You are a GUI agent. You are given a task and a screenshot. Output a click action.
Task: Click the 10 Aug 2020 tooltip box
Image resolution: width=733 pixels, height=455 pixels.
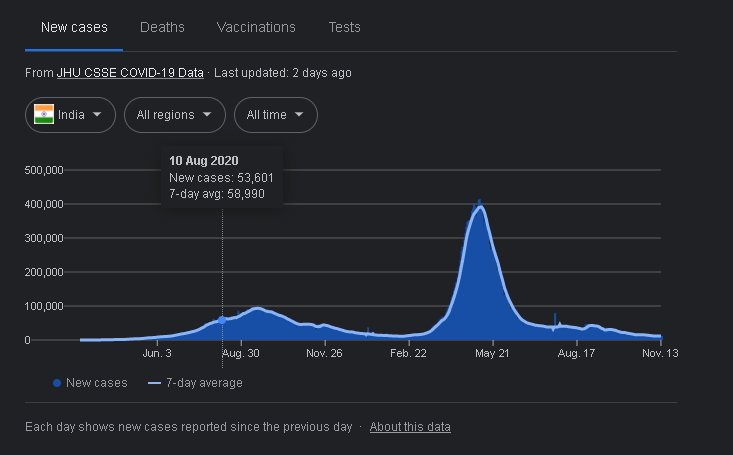coord(222,177)
